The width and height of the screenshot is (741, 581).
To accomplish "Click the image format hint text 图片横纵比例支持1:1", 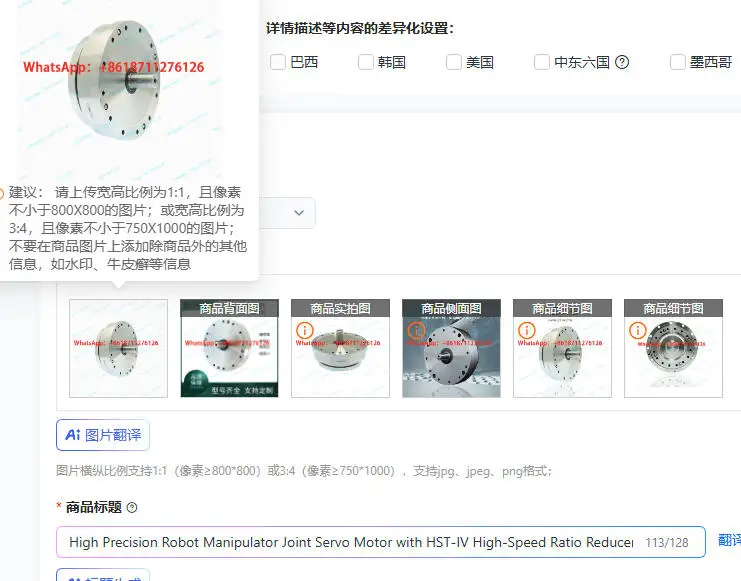I will tap(304, 471).
